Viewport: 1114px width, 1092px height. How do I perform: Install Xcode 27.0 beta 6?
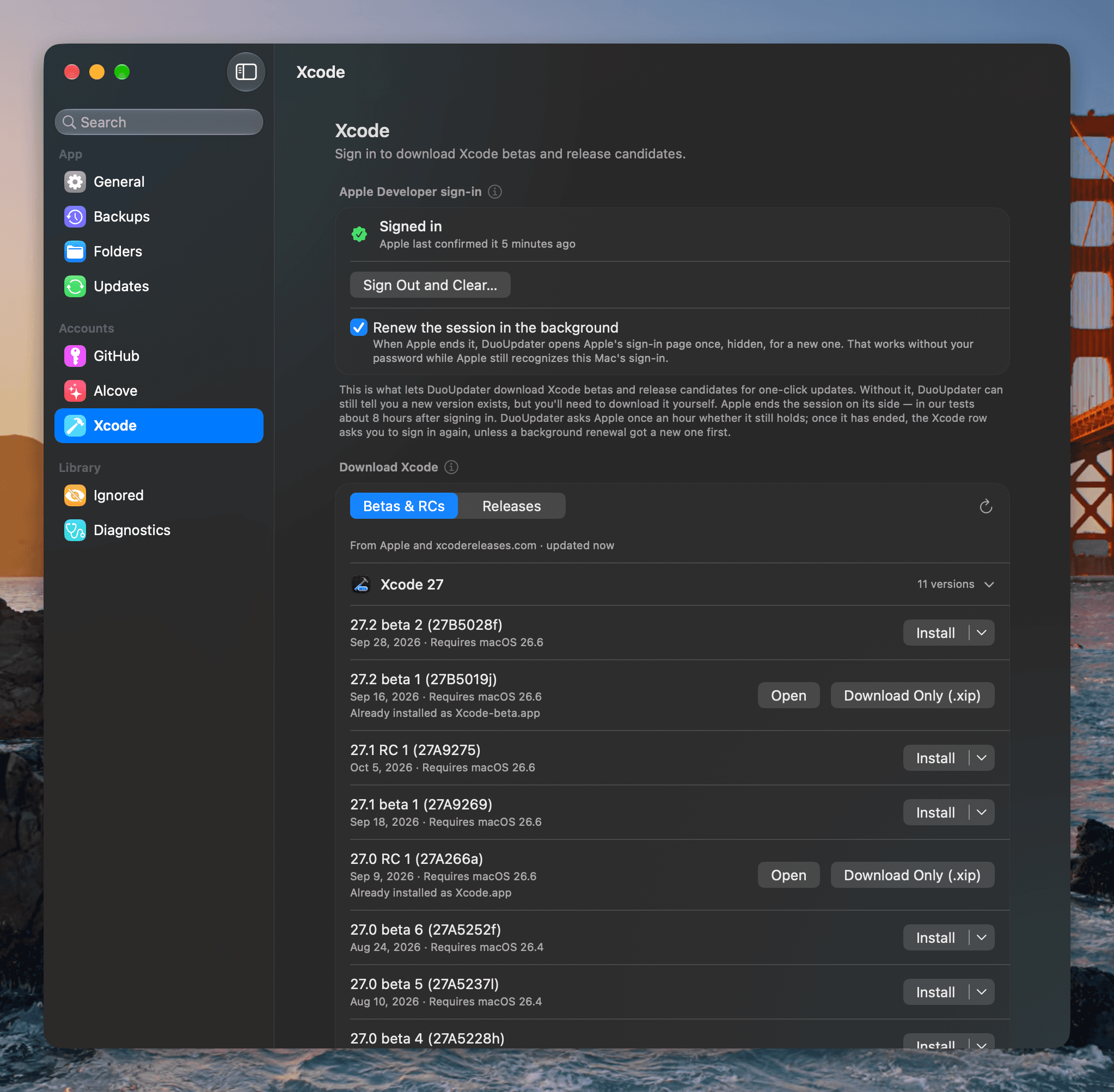[935, 937]
